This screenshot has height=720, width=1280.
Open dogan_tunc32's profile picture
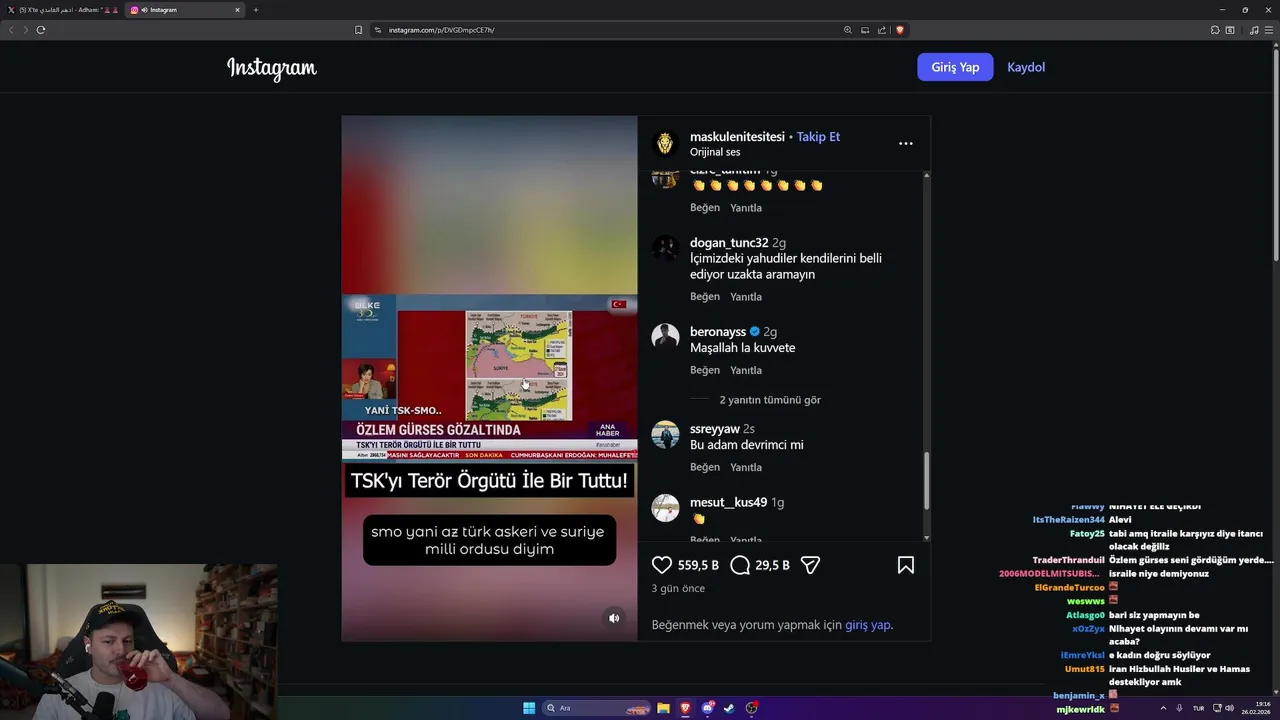(x=665, y=248)
